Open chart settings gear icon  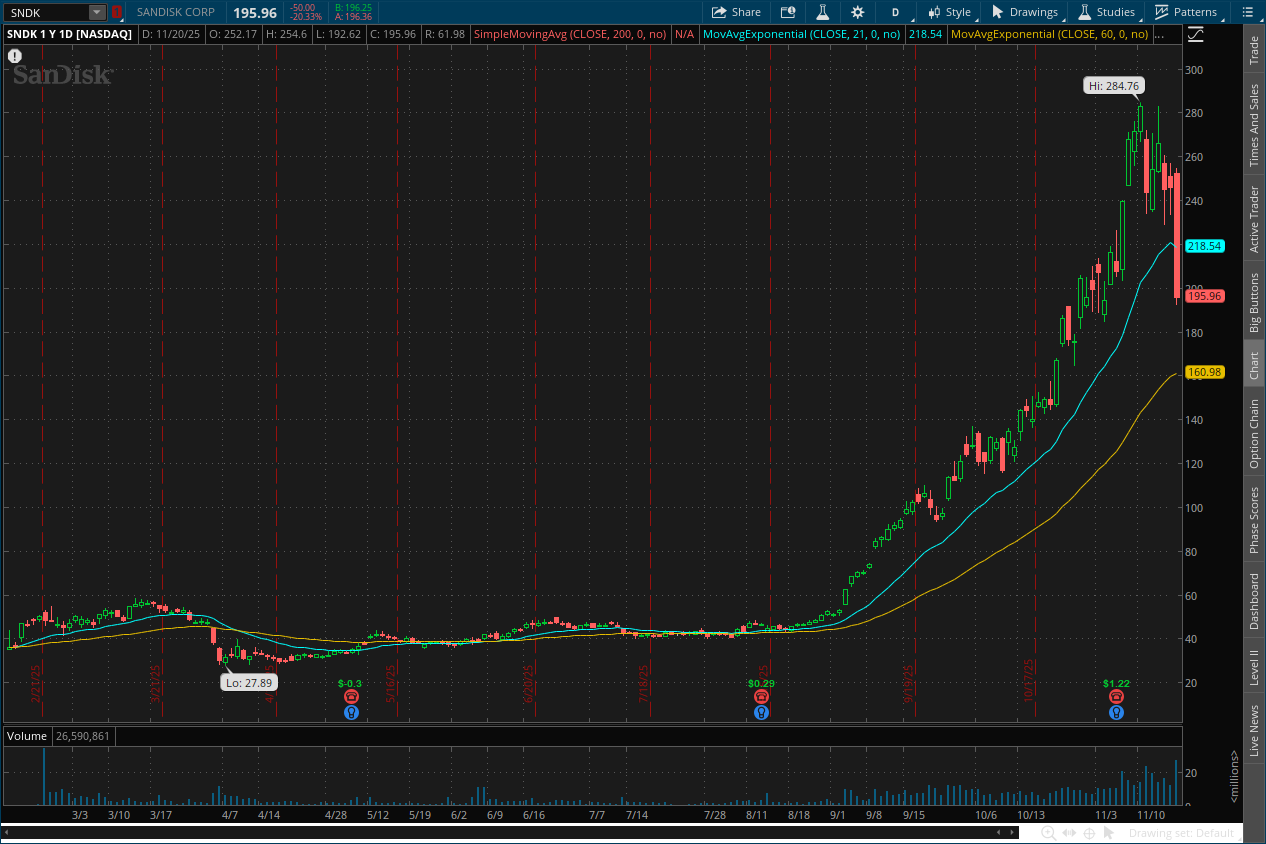point(857,12)
